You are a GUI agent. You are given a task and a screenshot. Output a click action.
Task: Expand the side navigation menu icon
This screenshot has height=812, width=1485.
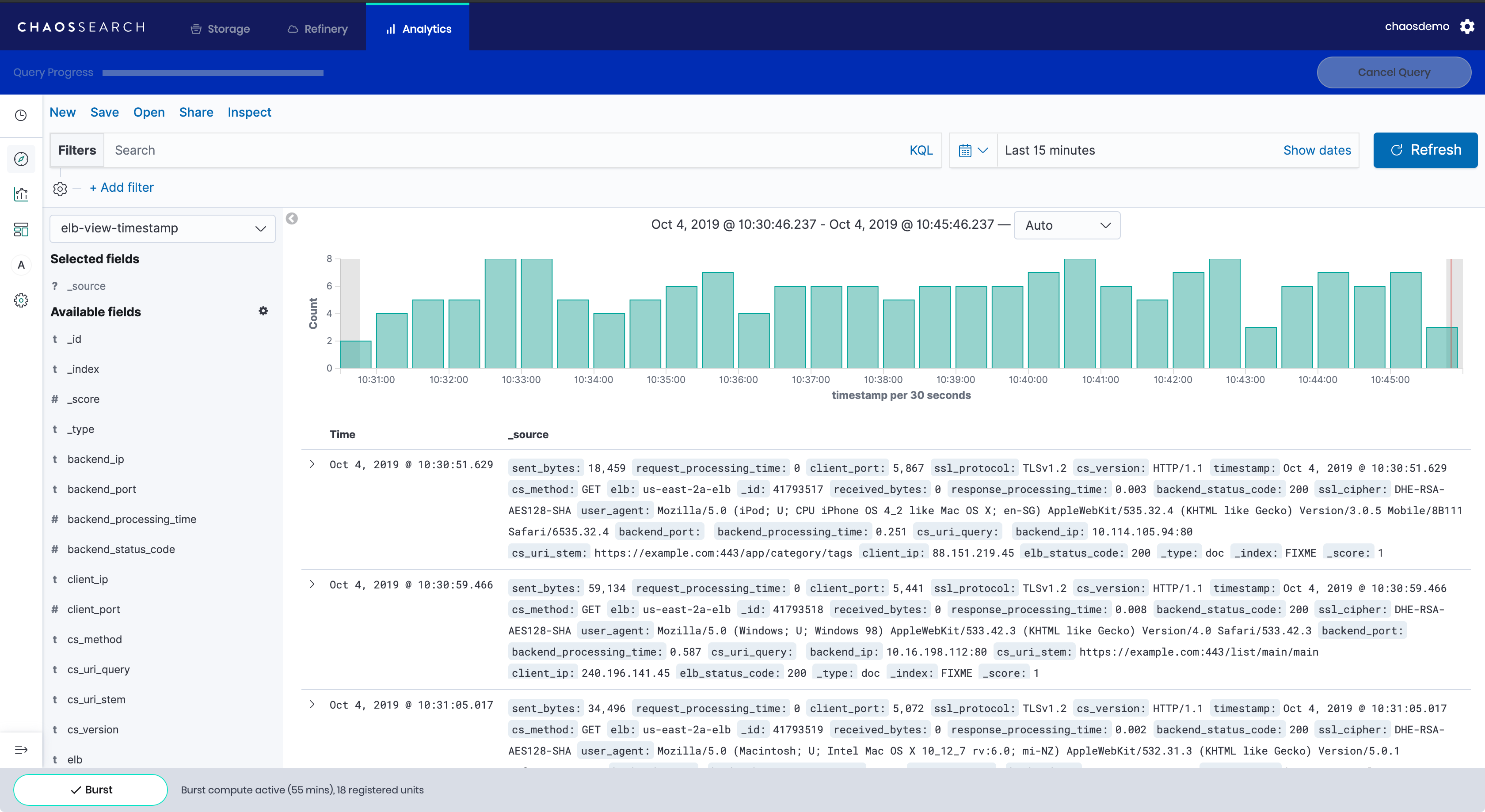[21, 750]
